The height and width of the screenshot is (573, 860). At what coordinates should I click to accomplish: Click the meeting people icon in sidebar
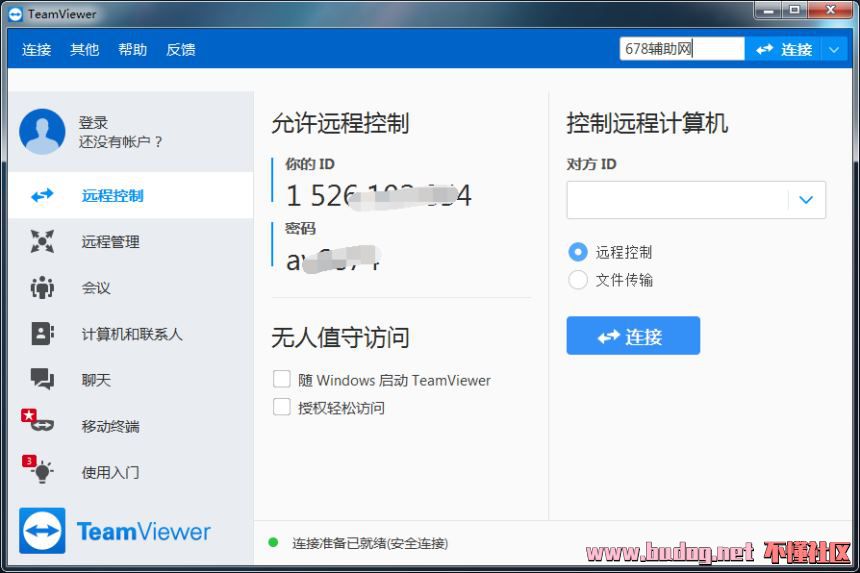point(42,287)
